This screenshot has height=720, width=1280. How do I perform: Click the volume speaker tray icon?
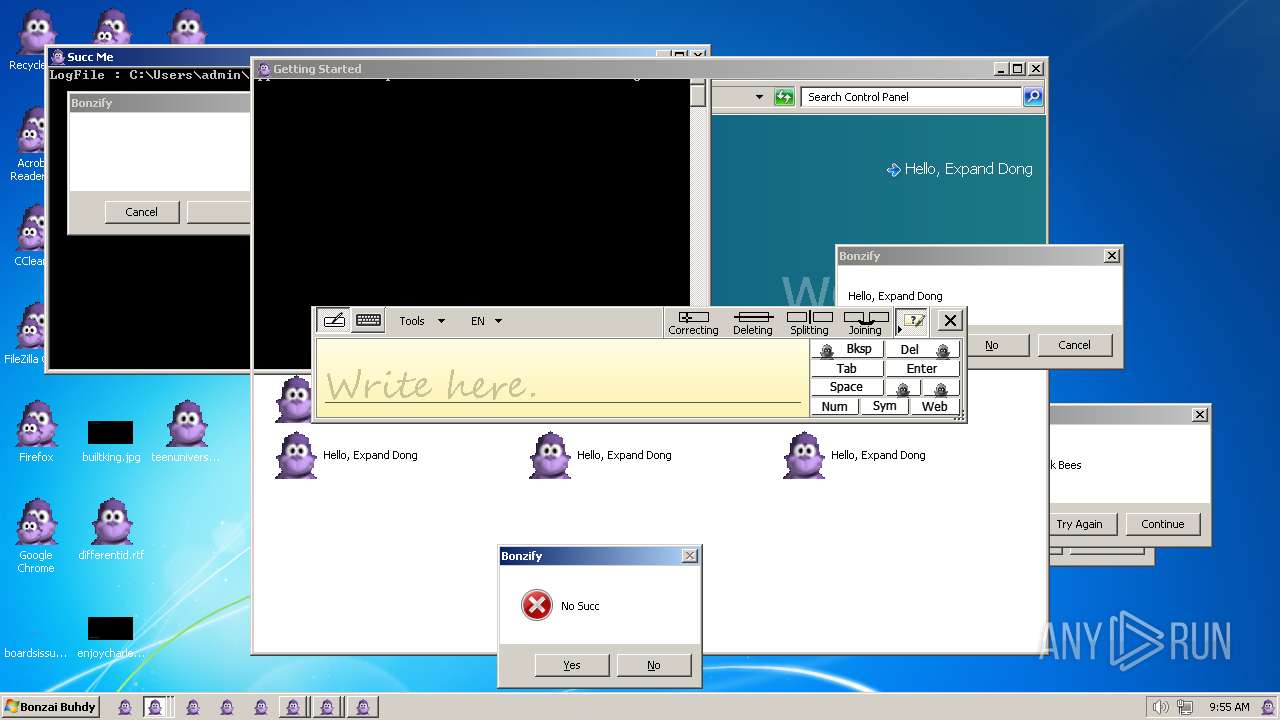click(x=1160, y=707)
